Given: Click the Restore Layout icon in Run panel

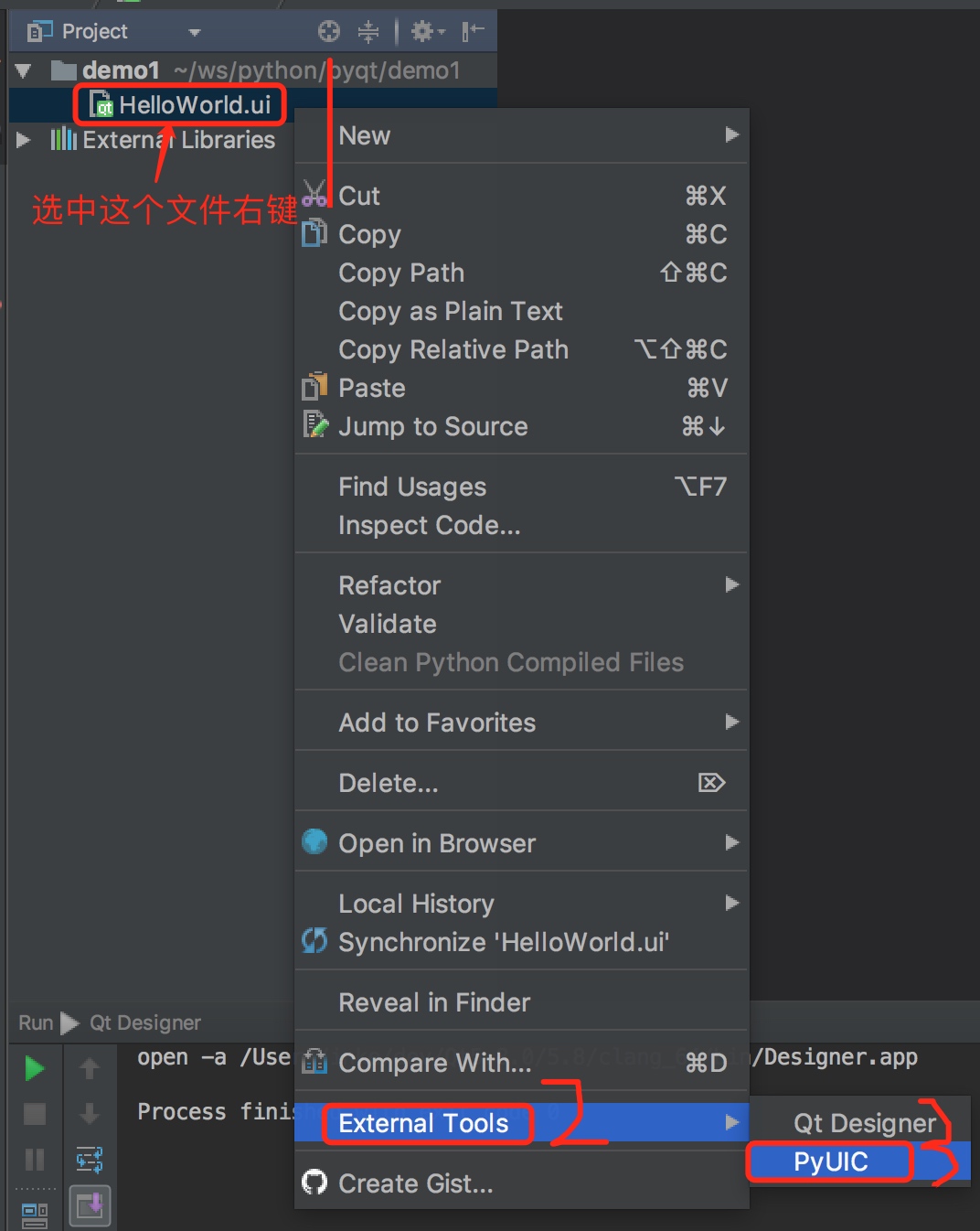Looking at the screenshot, I should [35, 1215].
